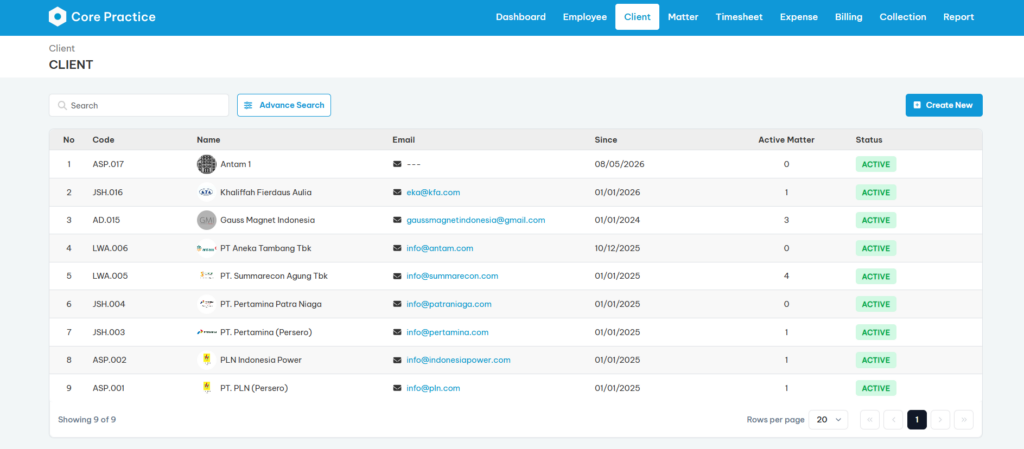Click the Advance Search button
Viewport: 1024px width, 449px height.
[284, 105]
